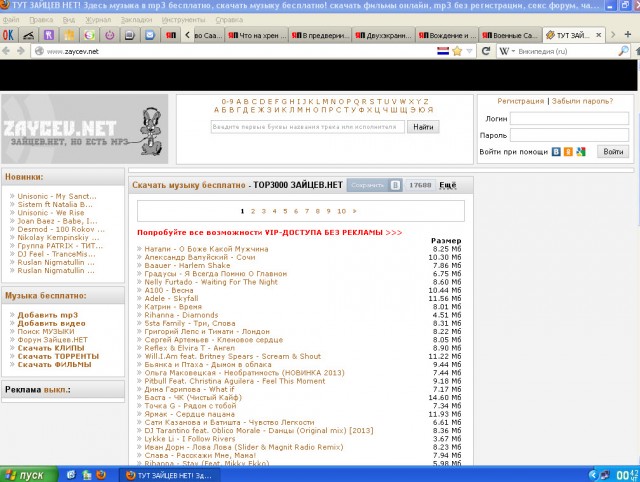The image size is (640, 482).
Task: Open the Odnoklassniki pinned tab
Action: click(x=8, y=36)
